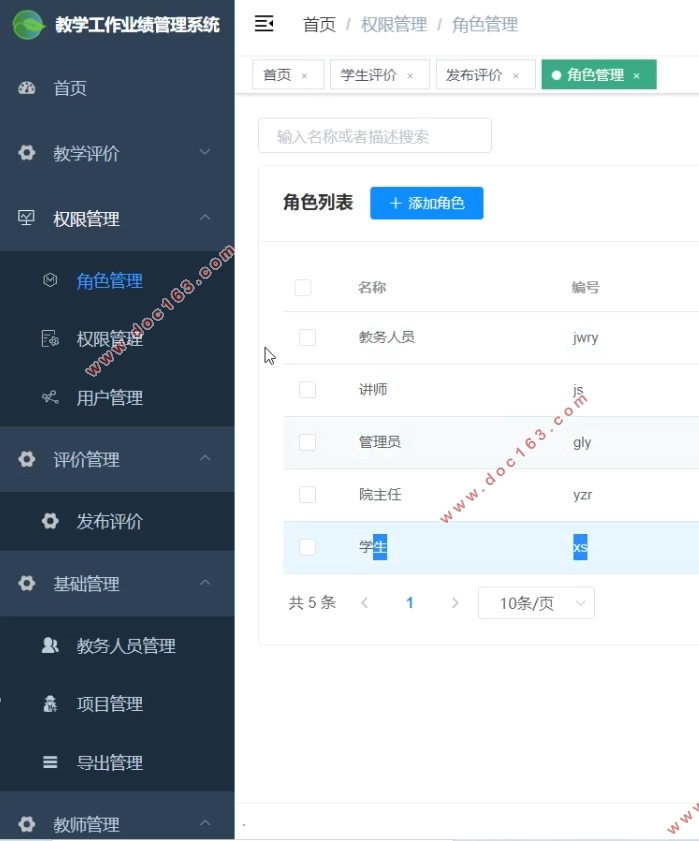Click the 院主任 role name cell
699x841 pixels.
pyautogui.click(x=380, y=494)
